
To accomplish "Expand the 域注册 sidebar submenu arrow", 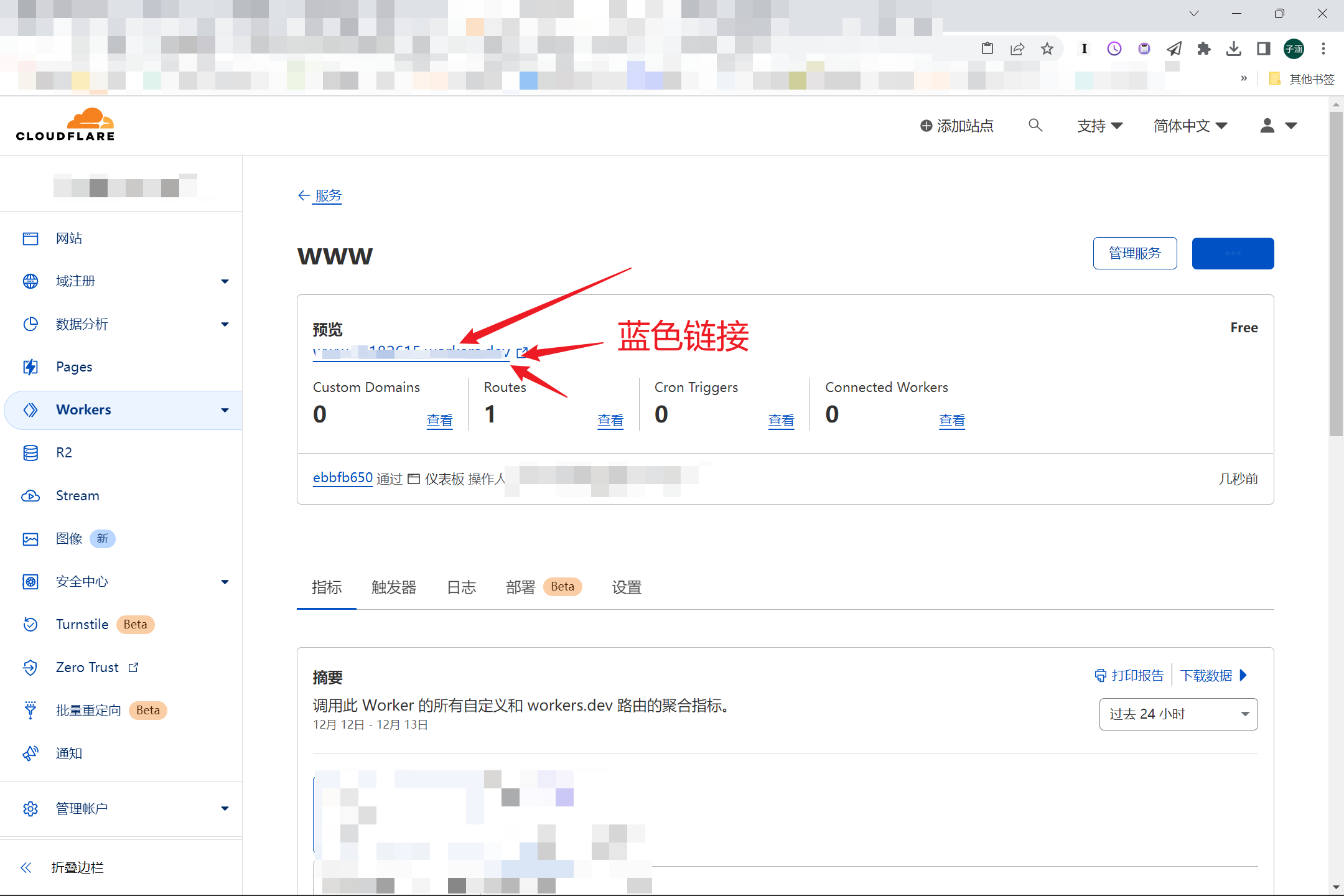I will 225,282.
